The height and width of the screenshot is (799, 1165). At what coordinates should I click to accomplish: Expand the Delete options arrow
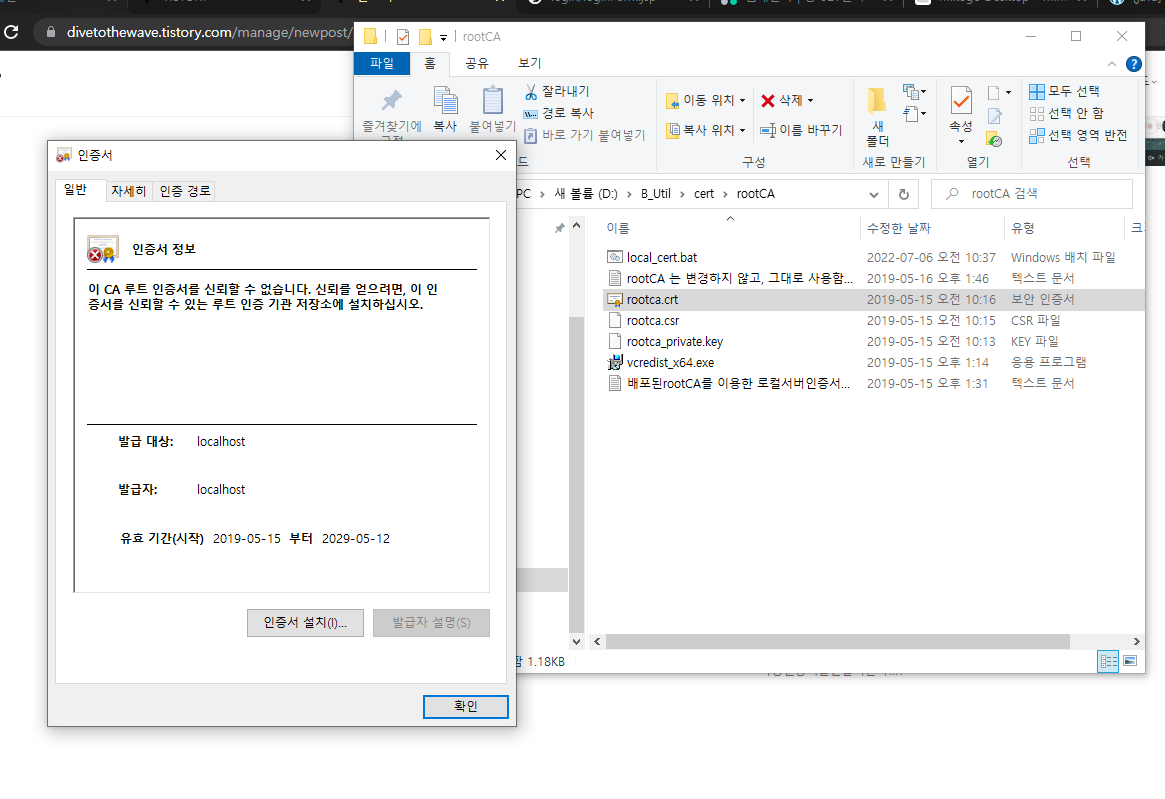click(x=811, y=100)
